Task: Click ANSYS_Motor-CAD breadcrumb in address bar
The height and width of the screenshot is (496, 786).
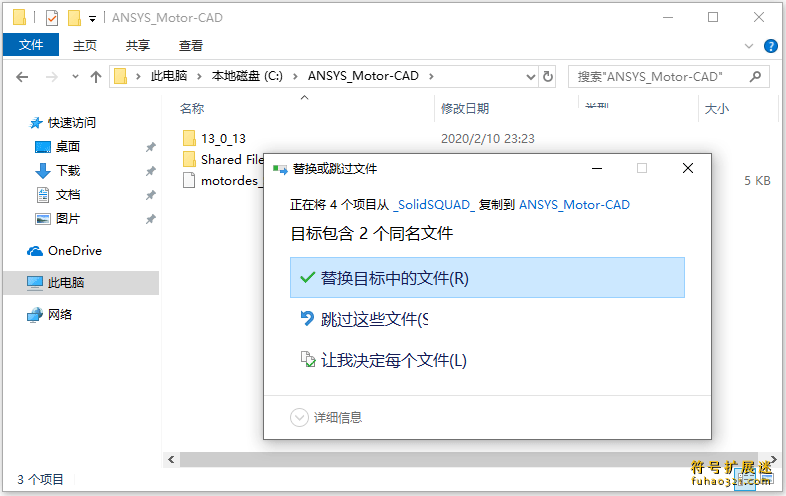Action: click(x=363, y=76)
